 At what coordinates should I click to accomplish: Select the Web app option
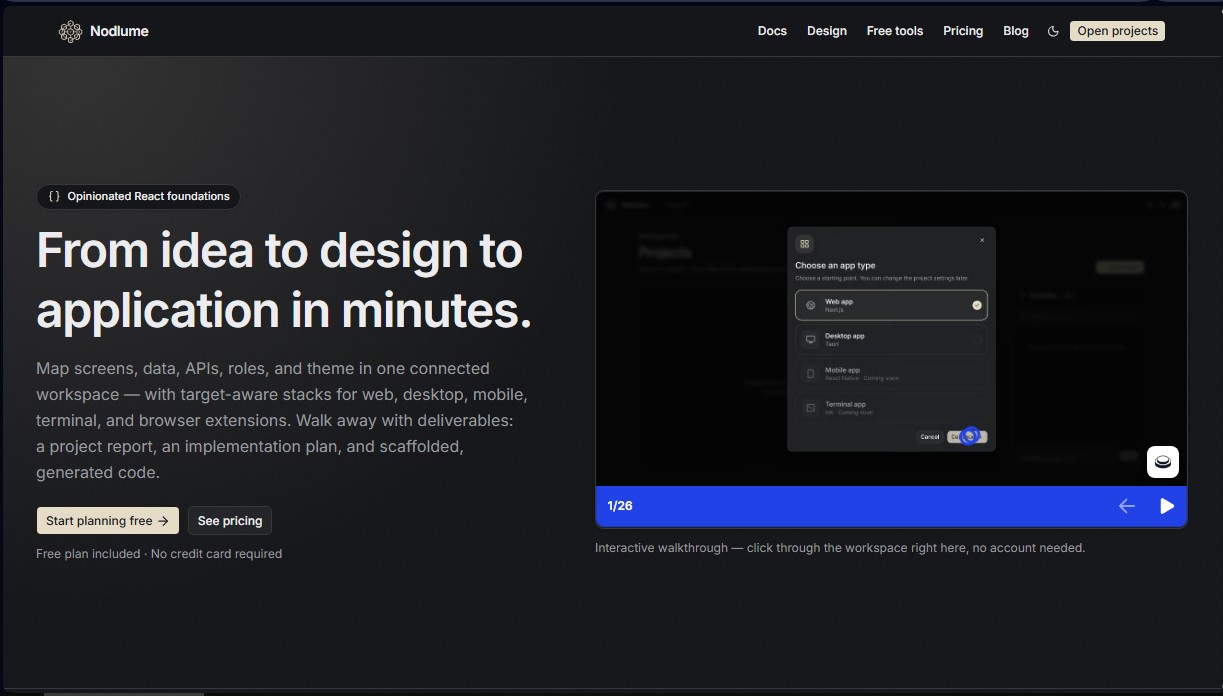891,305
